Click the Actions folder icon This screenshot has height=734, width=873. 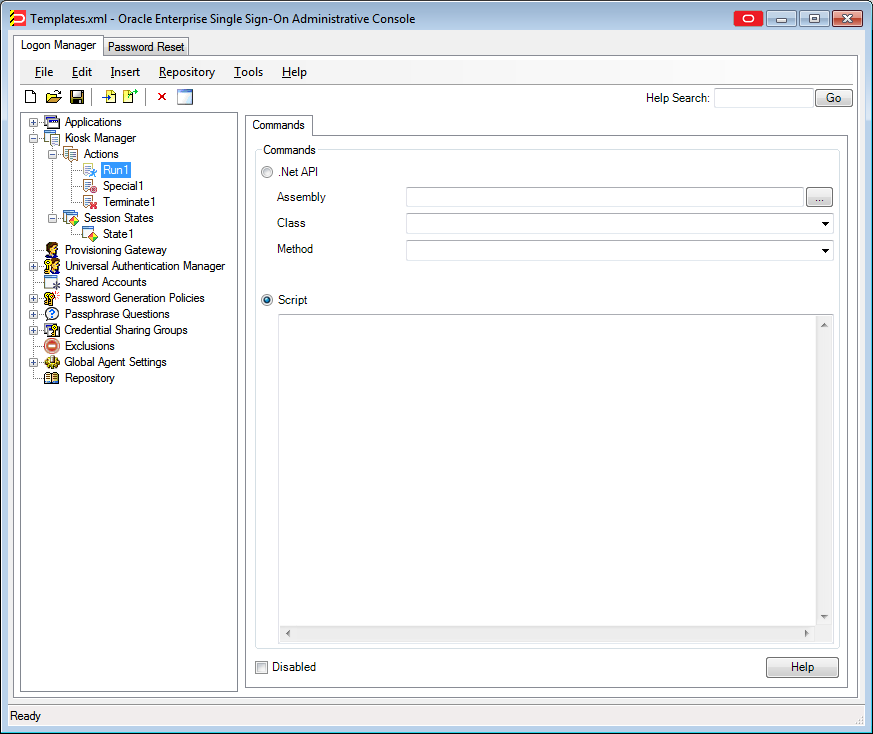tap(71, 154)
